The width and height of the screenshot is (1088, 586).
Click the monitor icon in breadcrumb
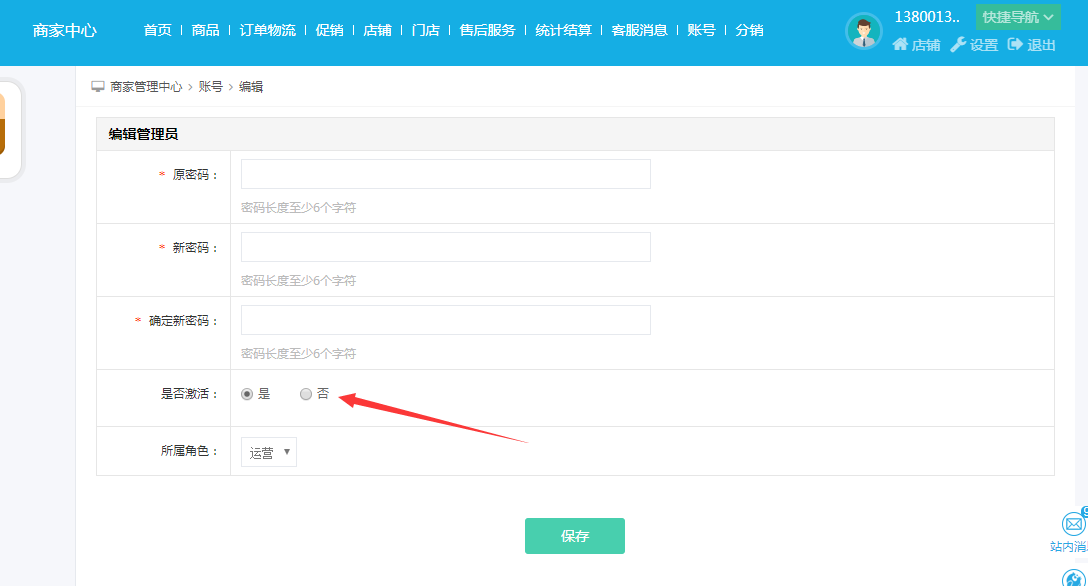click(x=98, y=87)
